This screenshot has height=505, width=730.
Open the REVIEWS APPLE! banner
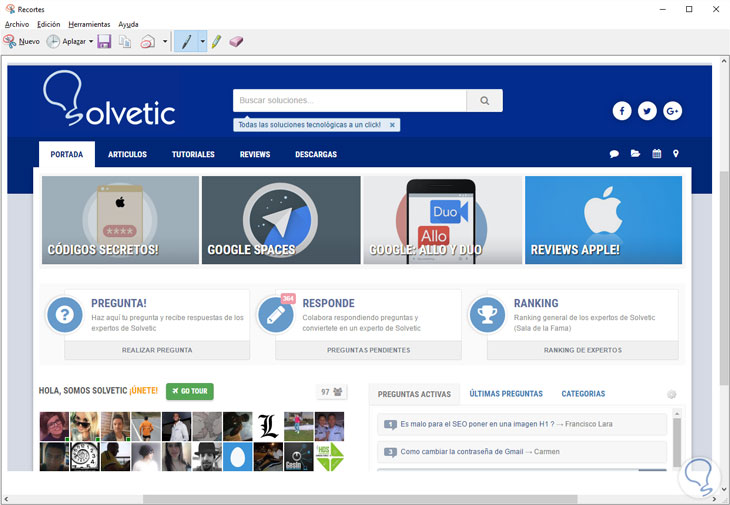[x=603, y=220]
